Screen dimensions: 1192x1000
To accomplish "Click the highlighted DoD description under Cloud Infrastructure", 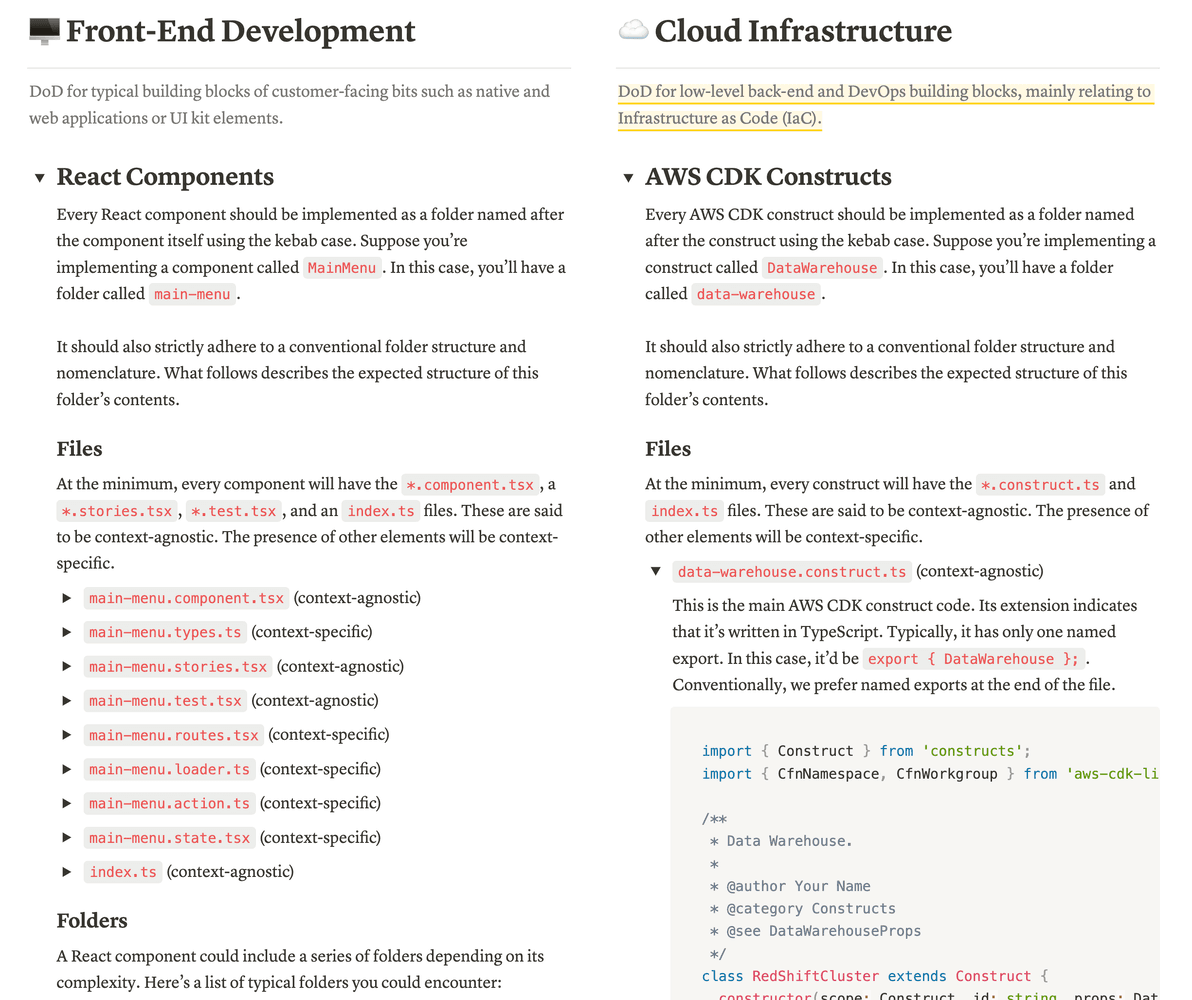I will [x=885, y=105].
